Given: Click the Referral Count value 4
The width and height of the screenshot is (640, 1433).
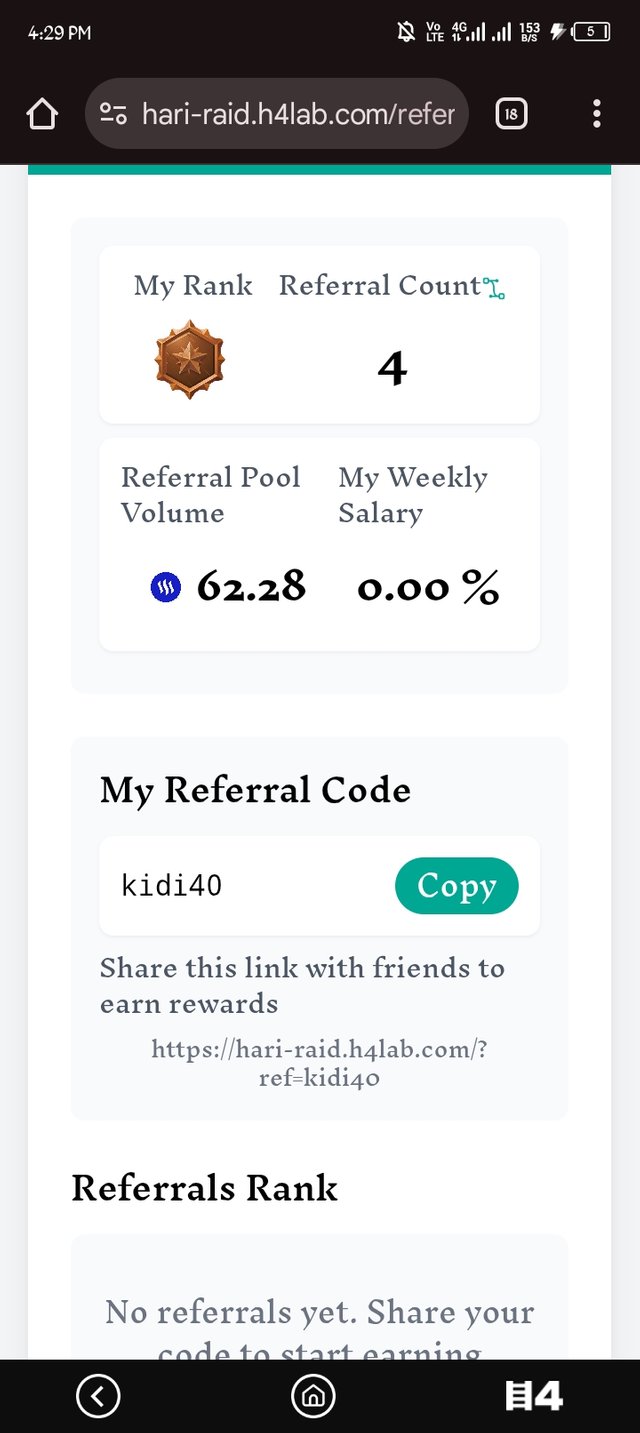Looking at the screenshot, I should pos(392,369).
